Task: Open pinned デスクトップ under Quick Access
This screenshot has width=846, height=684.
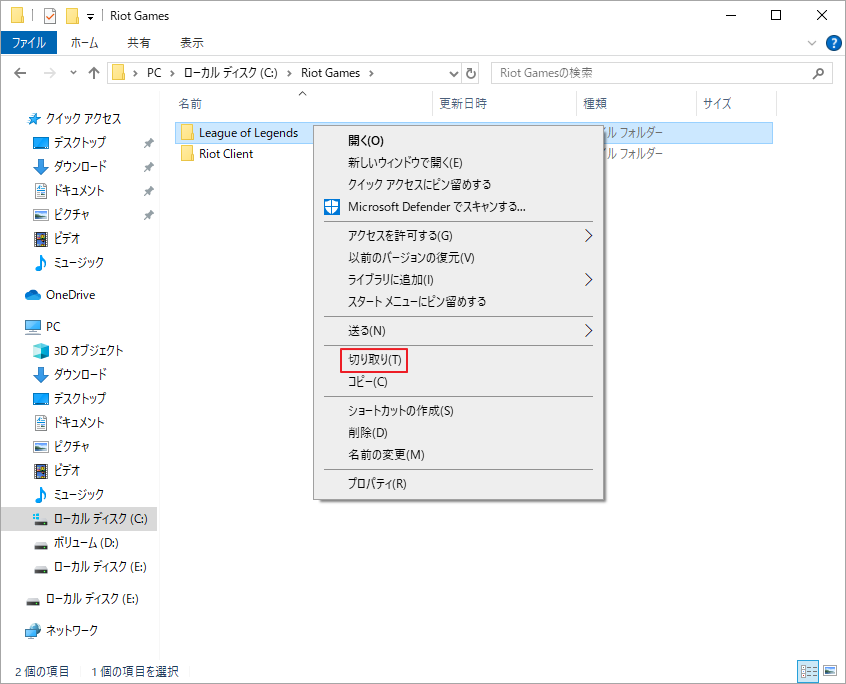Action: click(x=70, y=142)
